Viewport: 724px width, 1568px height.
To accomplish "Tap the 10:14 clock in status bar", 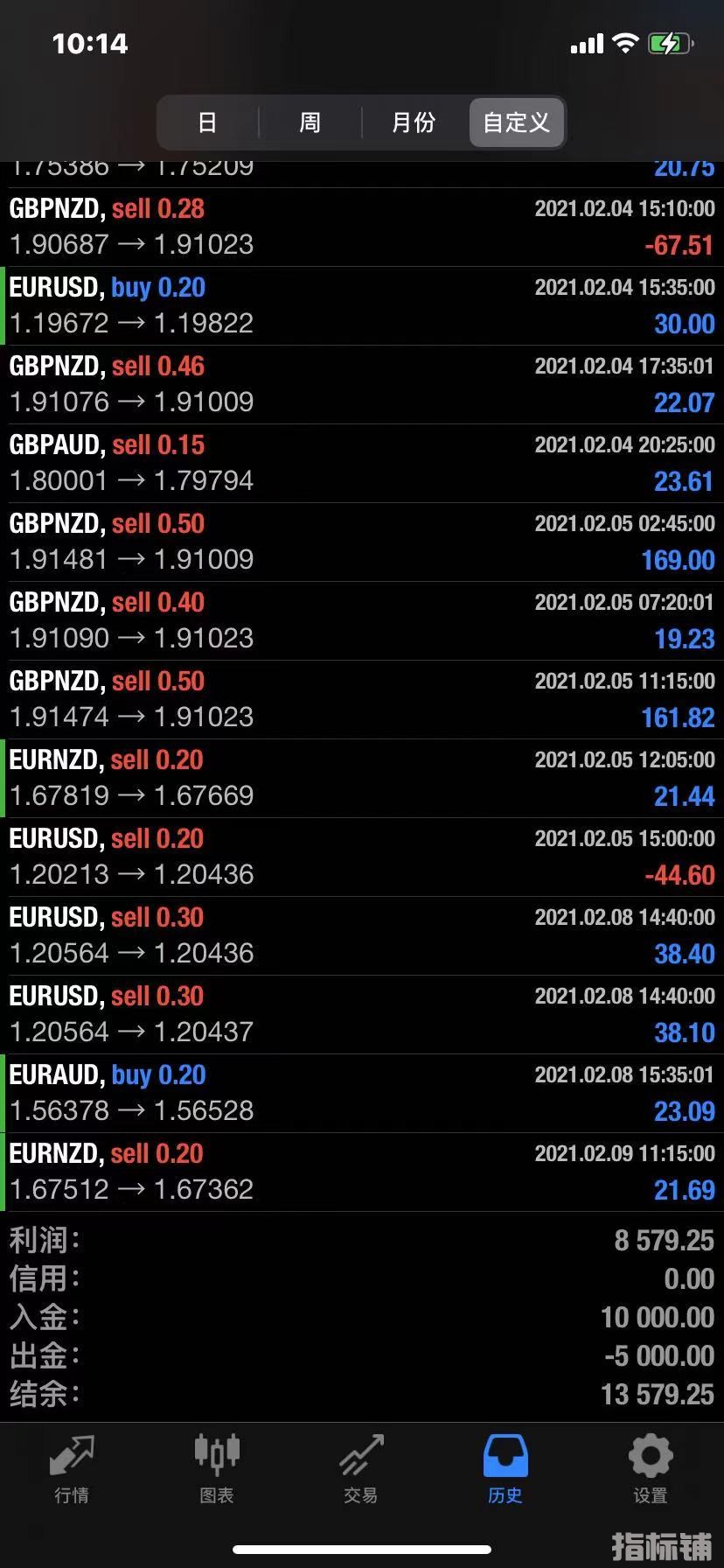I will click(90, 44).
